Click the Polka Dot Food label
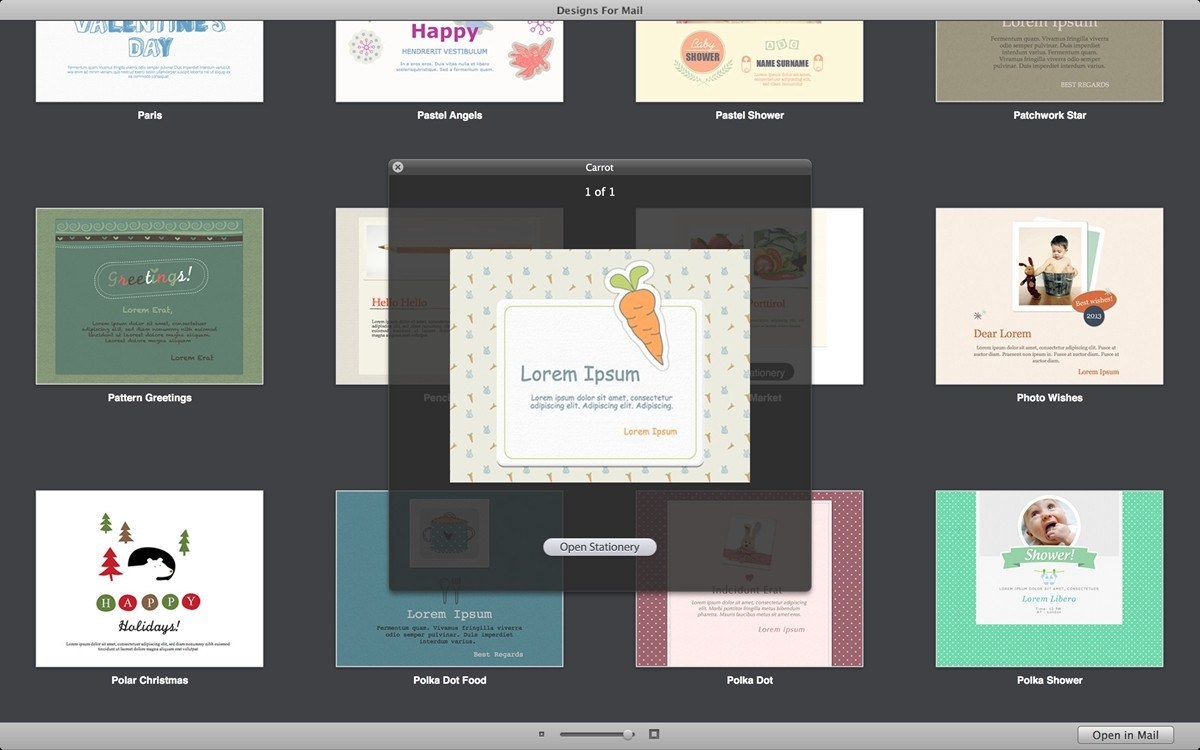This screenshot has height=750, width=1200. (450, 680)
